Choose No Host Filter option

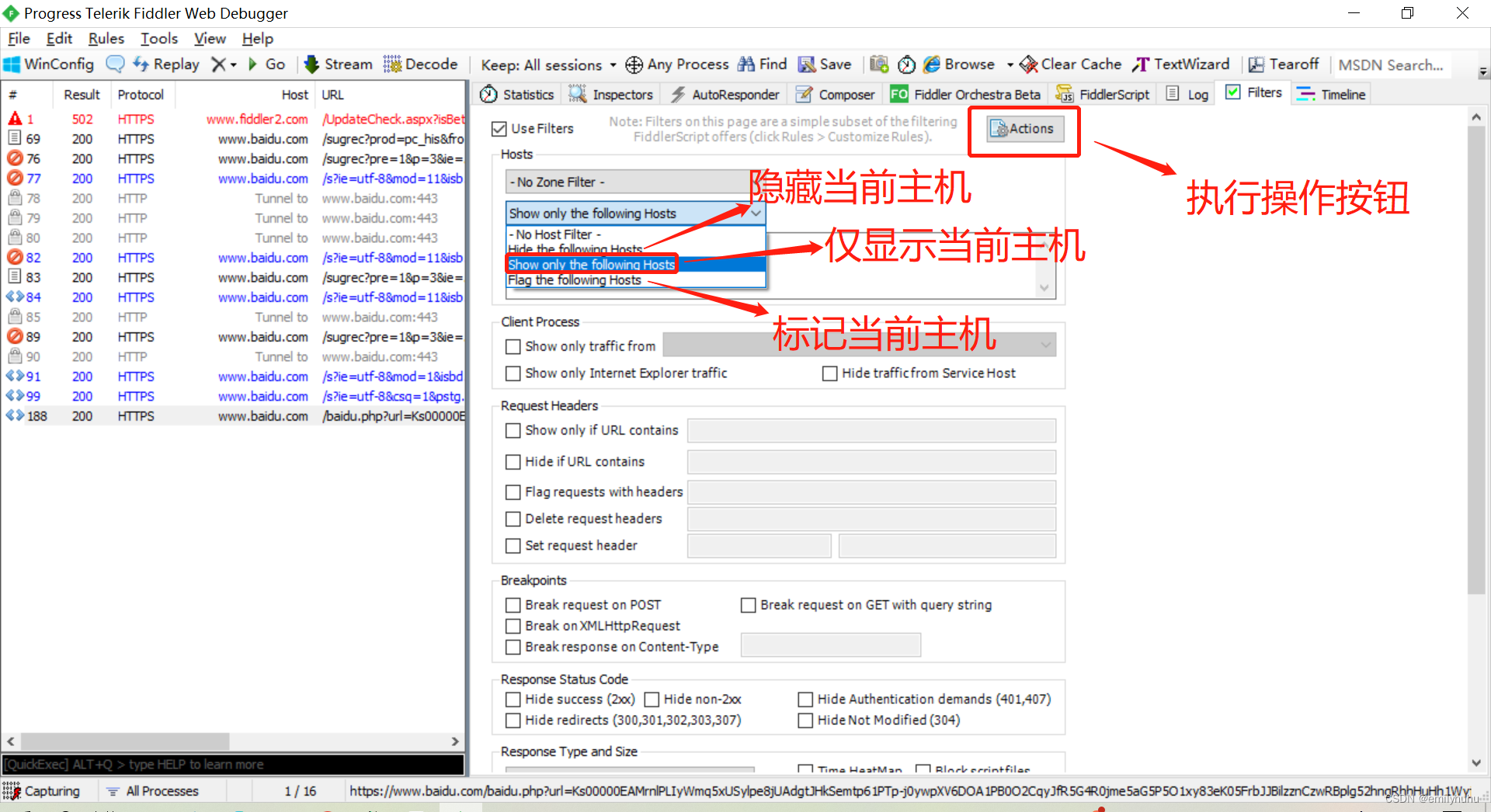point(636,234)
